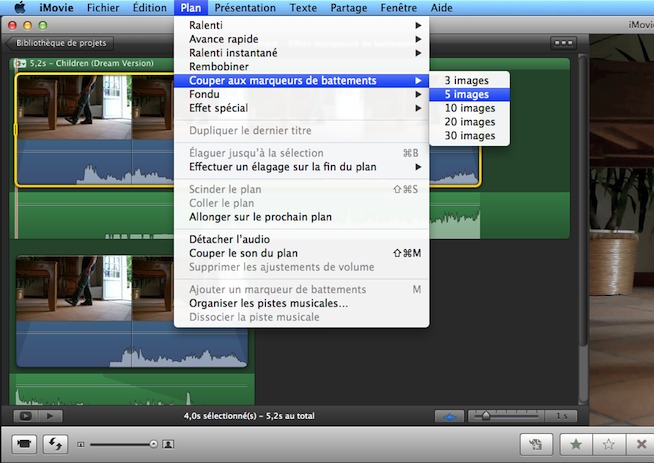Expand the Ralenti submenu

[x=302, y=25]
